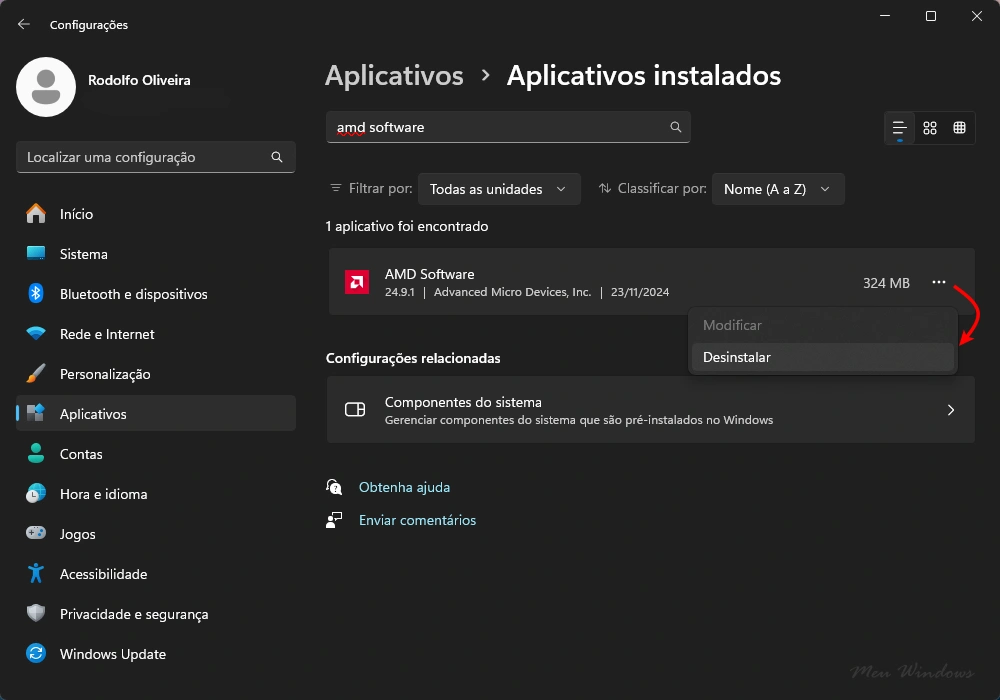
Task: Open the AMD Software options menu
Action: [939, 283]
